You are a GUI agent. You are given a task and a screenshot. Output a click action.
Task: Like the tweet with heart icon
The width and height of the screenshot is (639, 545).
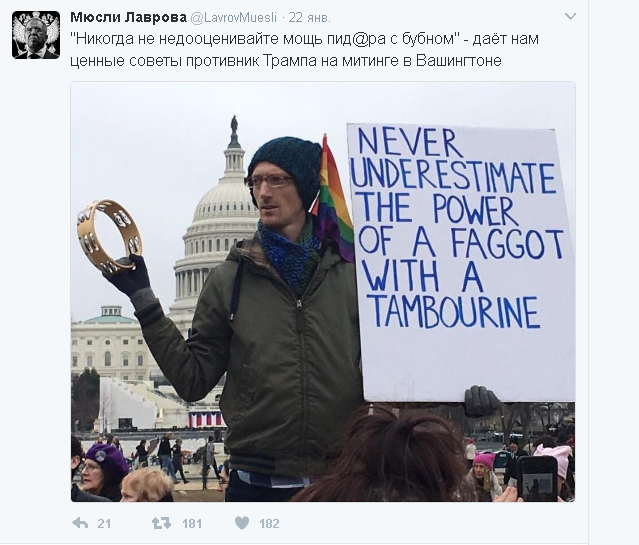[242, 523]
